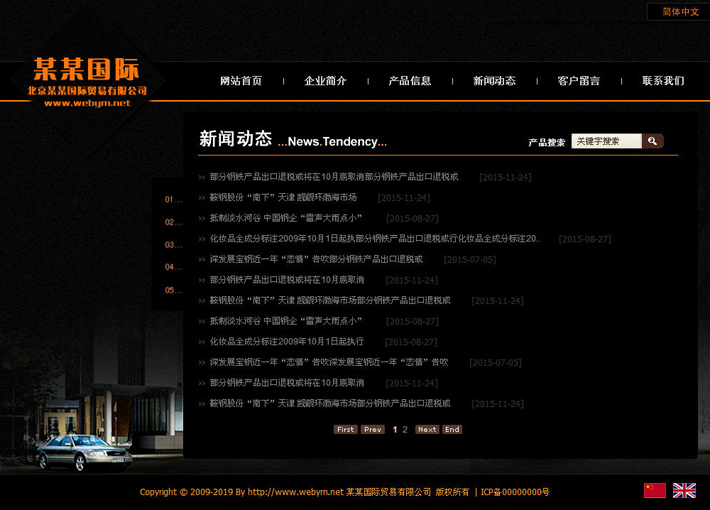Screen dimensions: 710x510
Task: Open the 企业简介 nav menu item
Action: (325, 81)
